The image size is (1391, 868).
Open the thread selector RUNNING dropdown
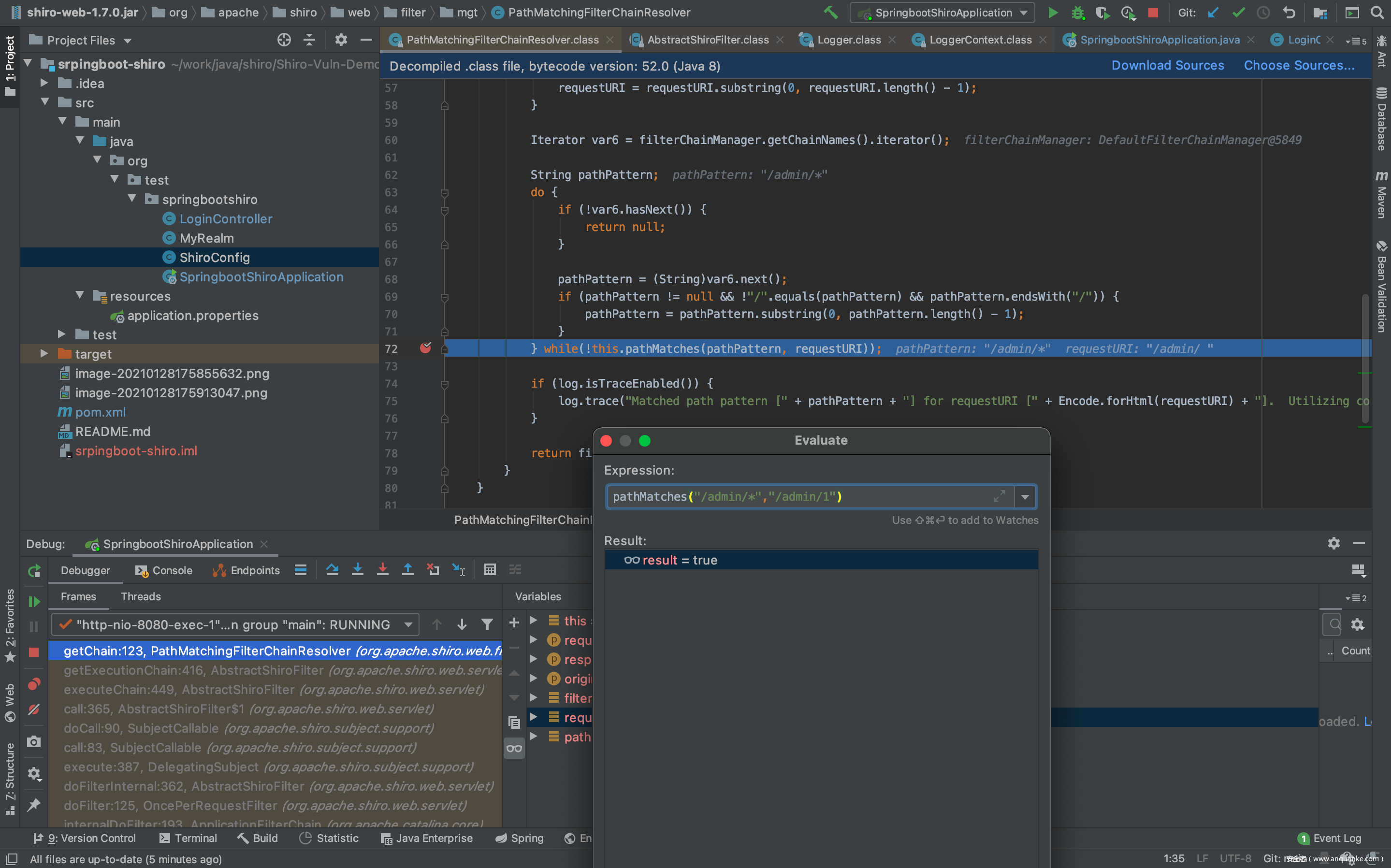408,624
